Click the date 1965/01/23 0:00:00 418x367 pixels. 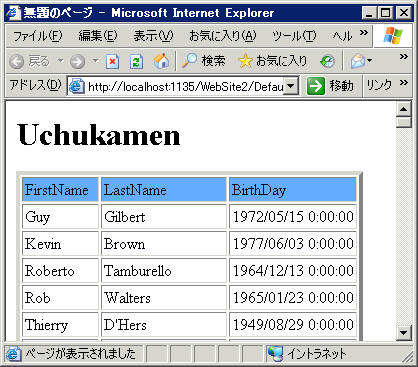coord(293,298)
